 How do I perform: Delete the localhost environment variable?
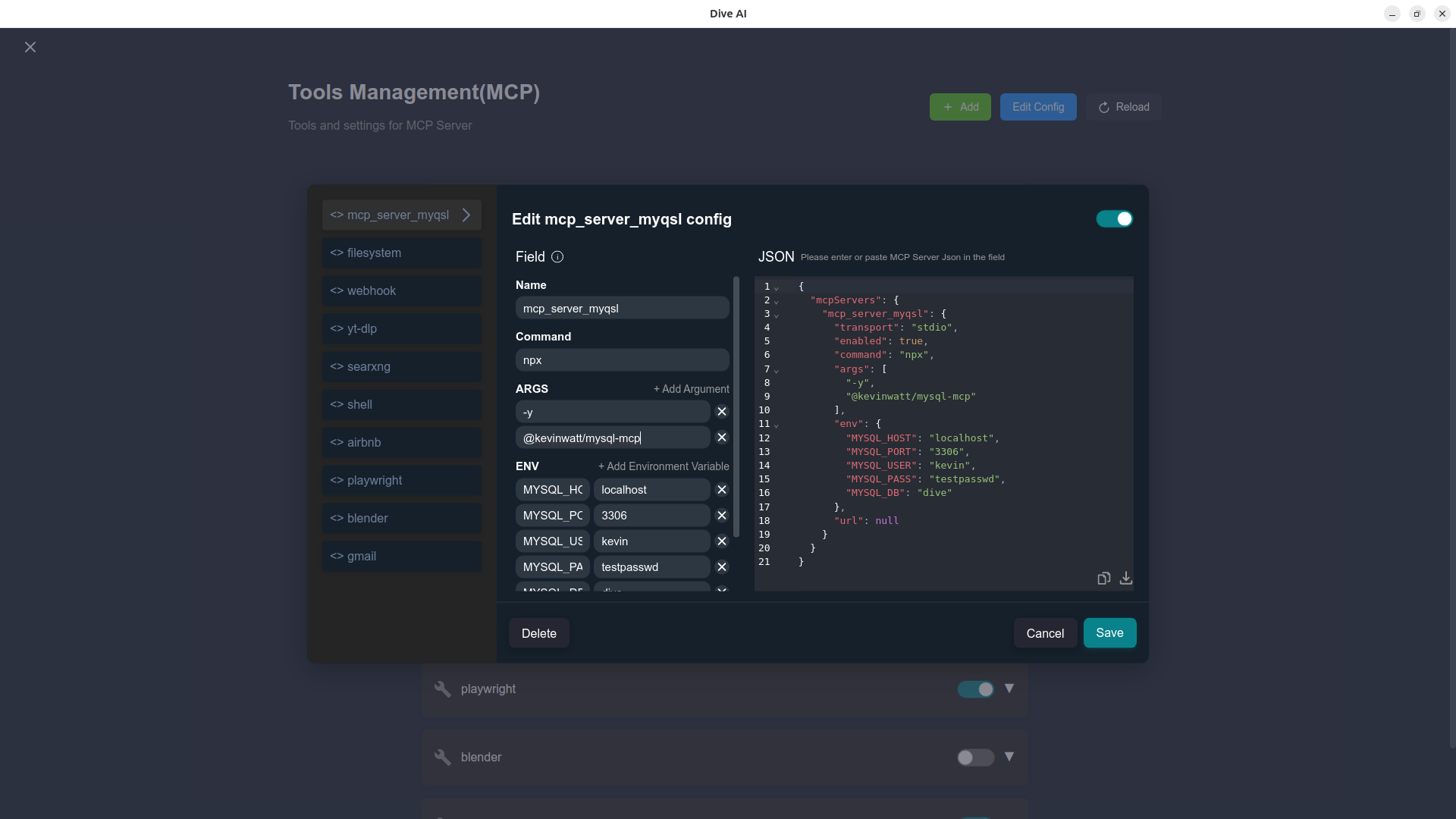[722, 490]
